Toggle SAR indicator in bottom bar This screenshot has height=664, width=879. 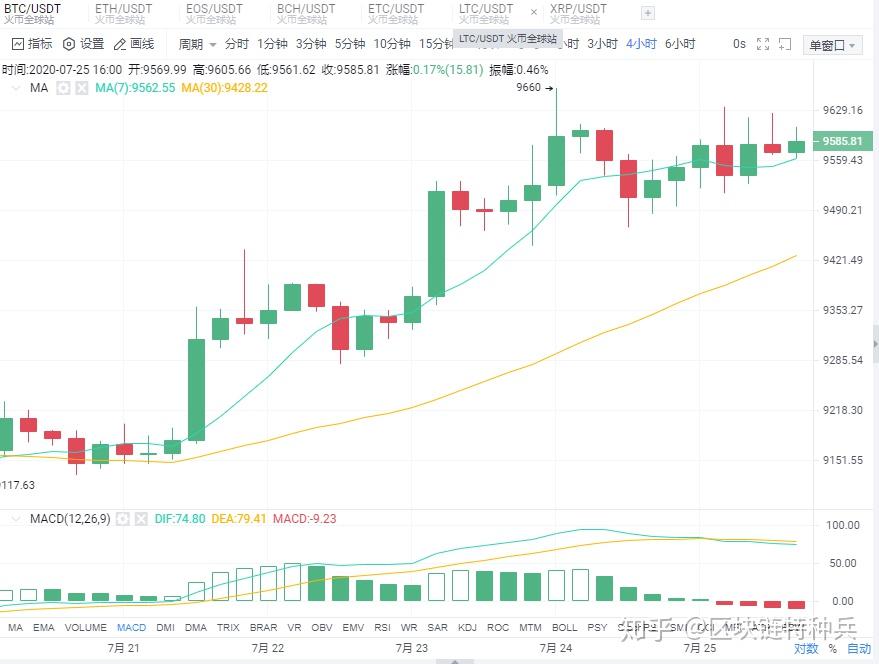click(437, 628)
